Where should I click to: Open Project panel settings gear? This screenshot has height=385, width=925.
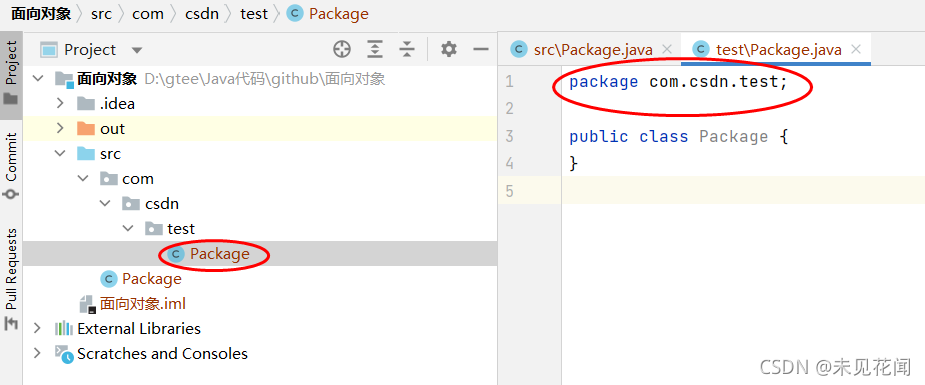tap(449, 50)
